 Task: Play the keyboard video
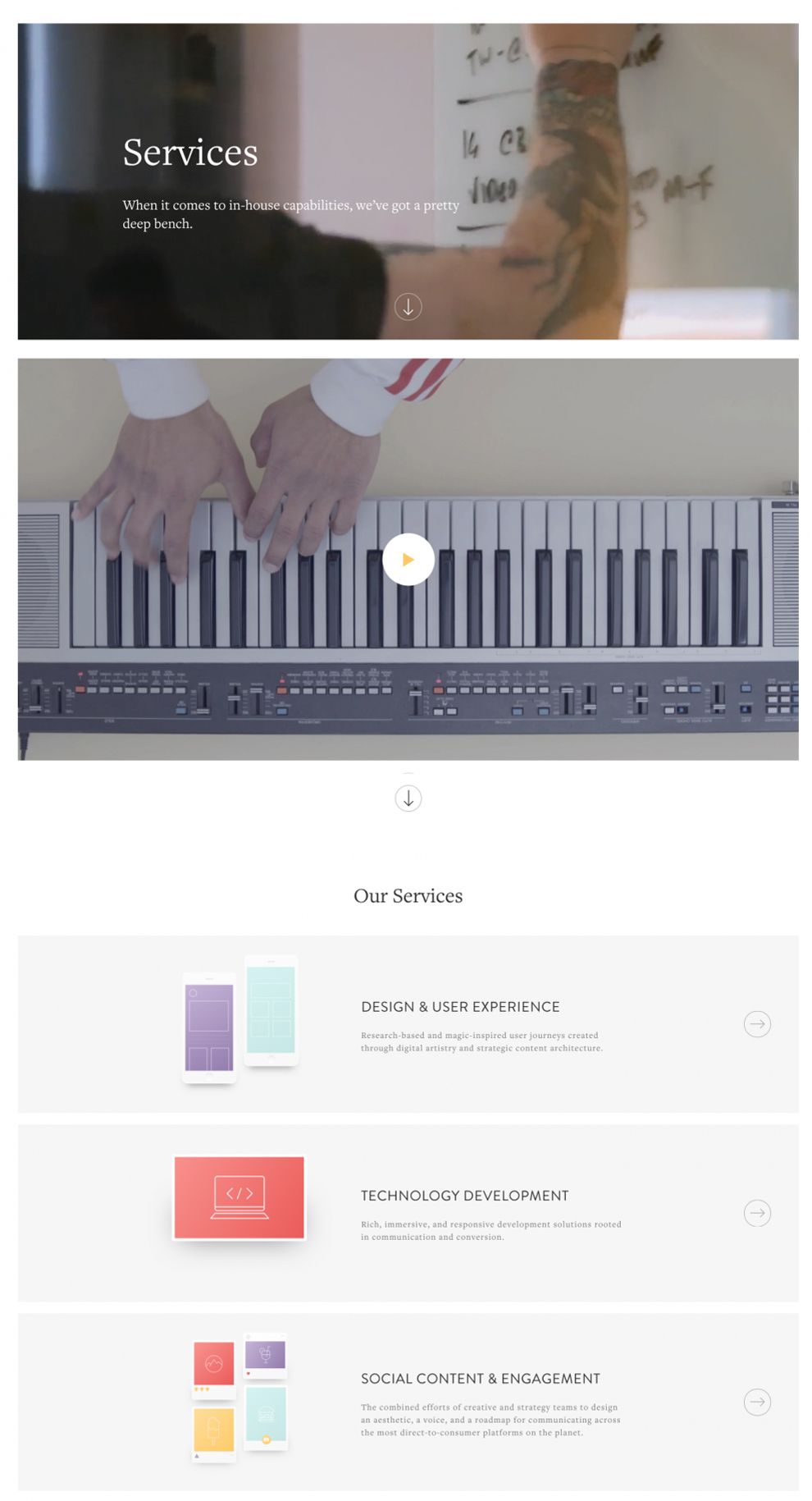408,560
